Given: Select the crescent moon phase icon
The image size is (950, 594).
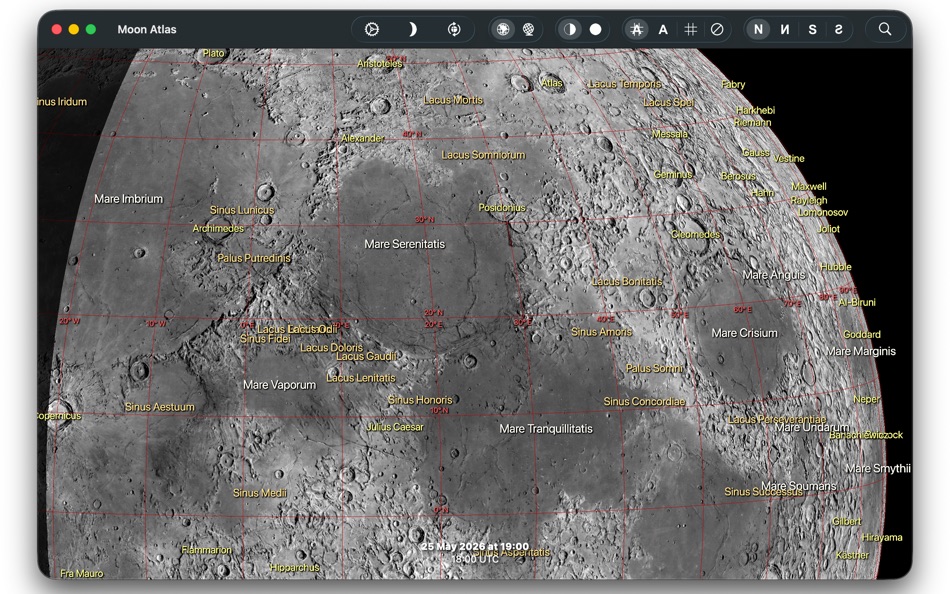Looking at the screenshot, I should tap(412, 29).
